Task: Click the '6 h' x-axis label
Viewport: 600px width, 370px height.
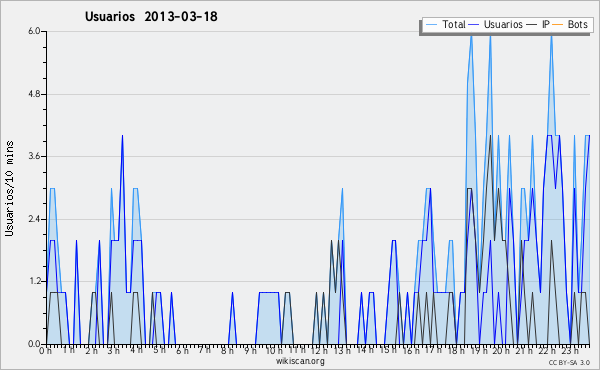Action: (182, 350)
